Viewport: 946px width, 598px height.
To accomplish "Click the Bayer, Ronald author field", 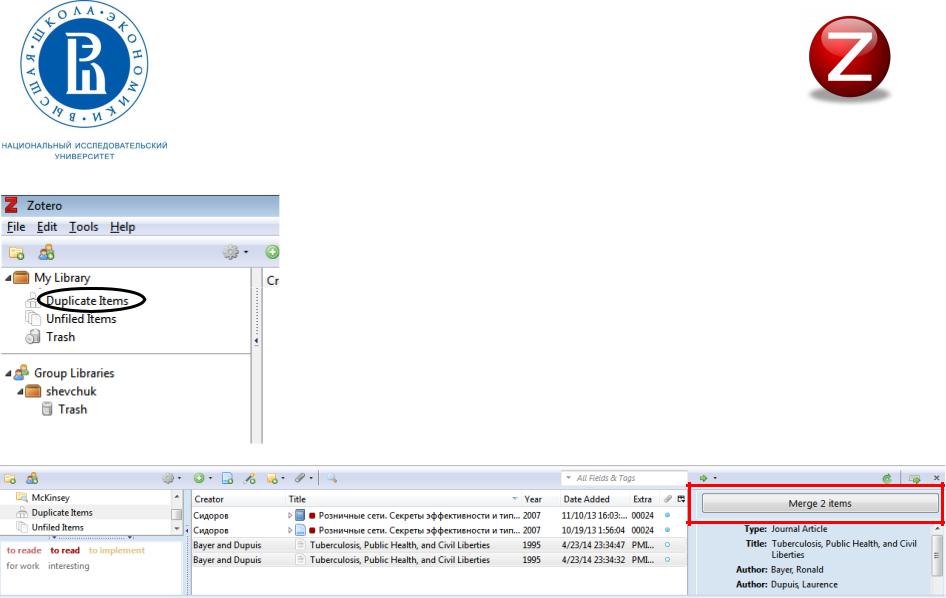I will pyautogui.click(x=796, y=570).
